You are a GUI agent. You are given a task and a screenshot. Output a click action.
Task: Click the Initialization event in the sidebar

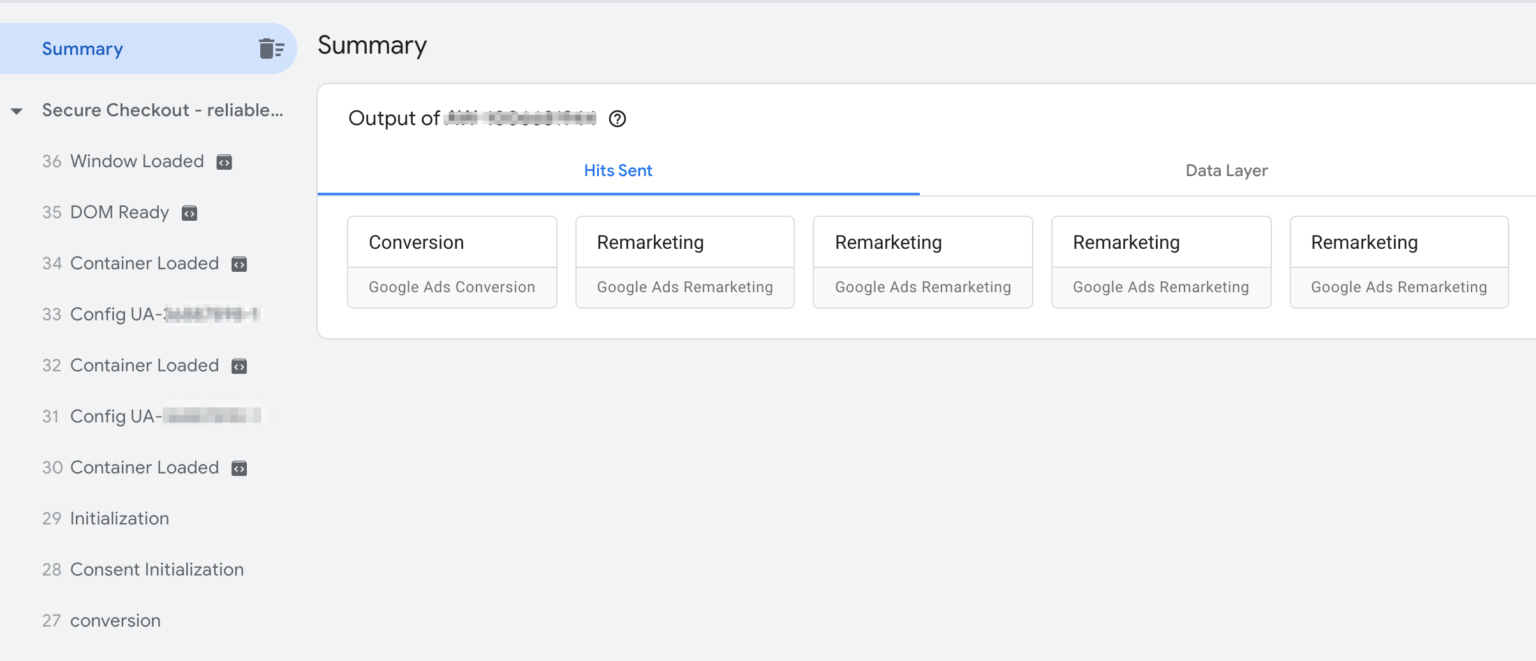(119, 518)
